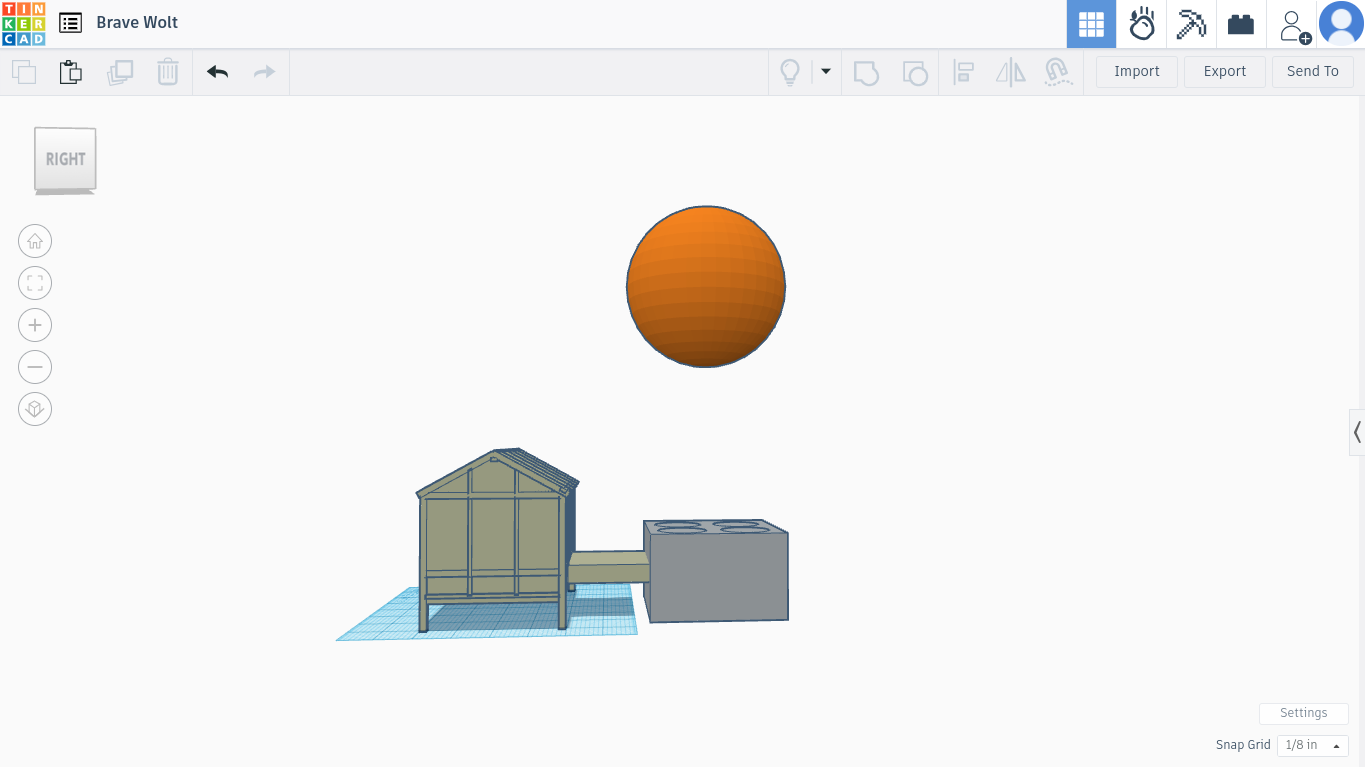This screenshot has width=1365, height=767.
Task: Rename the design titled Brave Wolt
Action: [137, 23]
